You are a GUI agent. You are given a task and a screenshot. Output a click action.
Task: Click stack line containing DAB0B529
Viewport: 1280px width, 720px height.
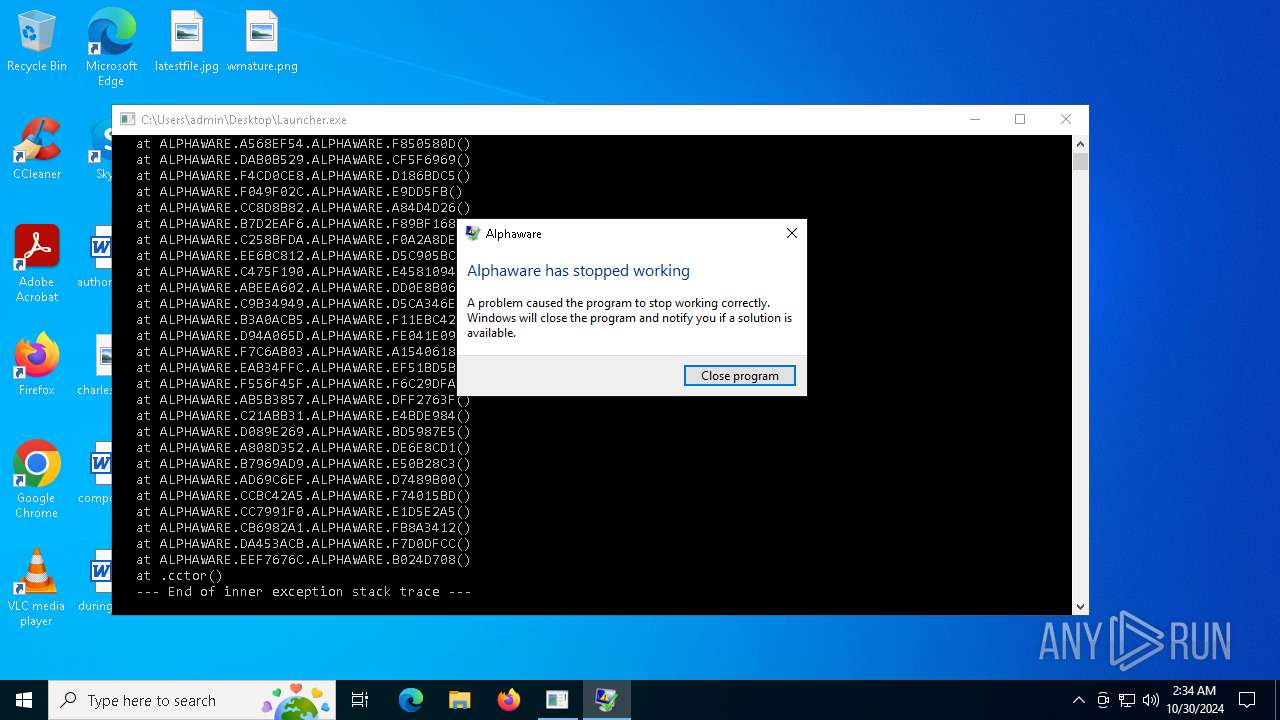(304, 160)
